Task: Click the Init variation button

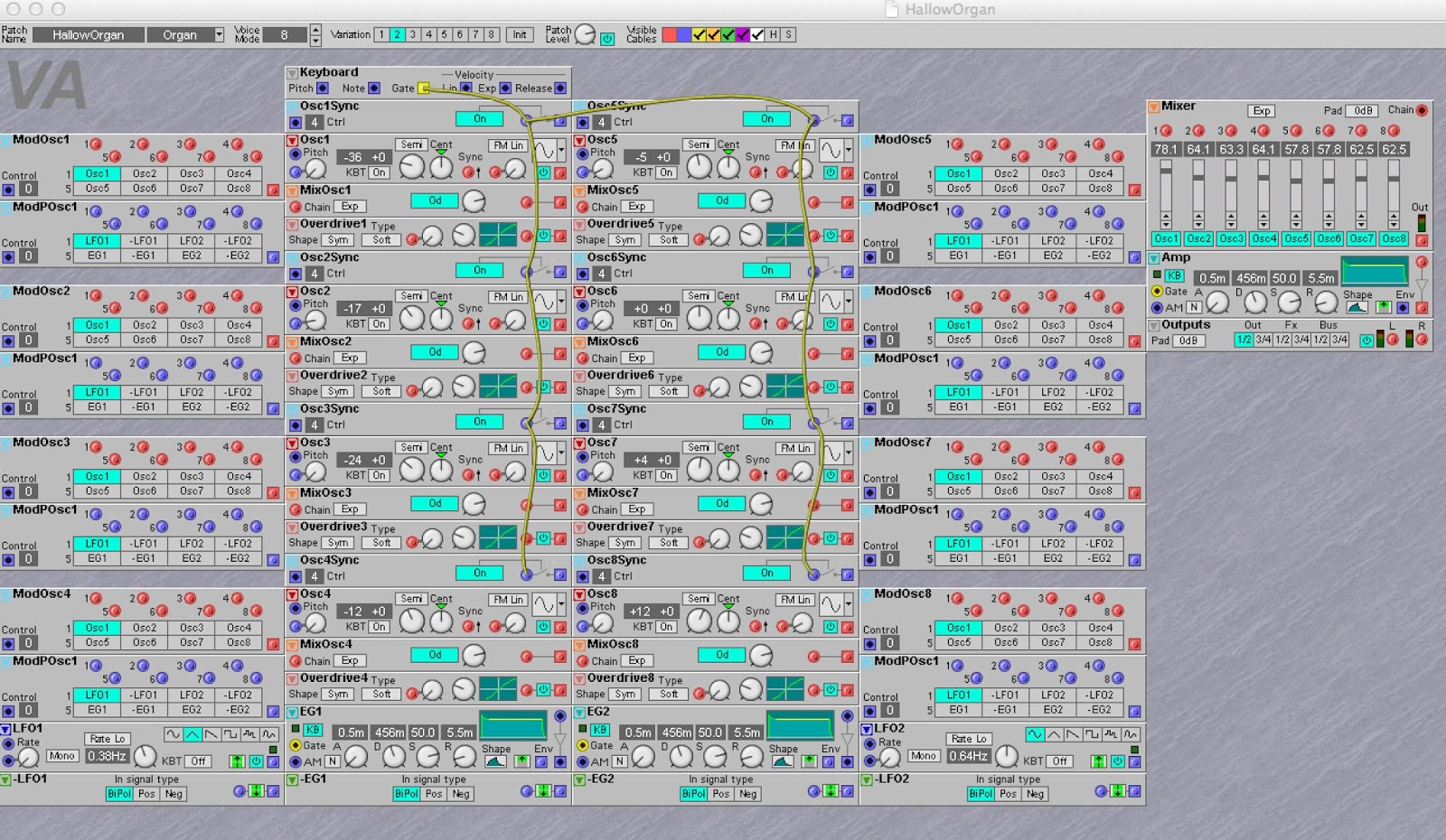Action: [520, 34]
